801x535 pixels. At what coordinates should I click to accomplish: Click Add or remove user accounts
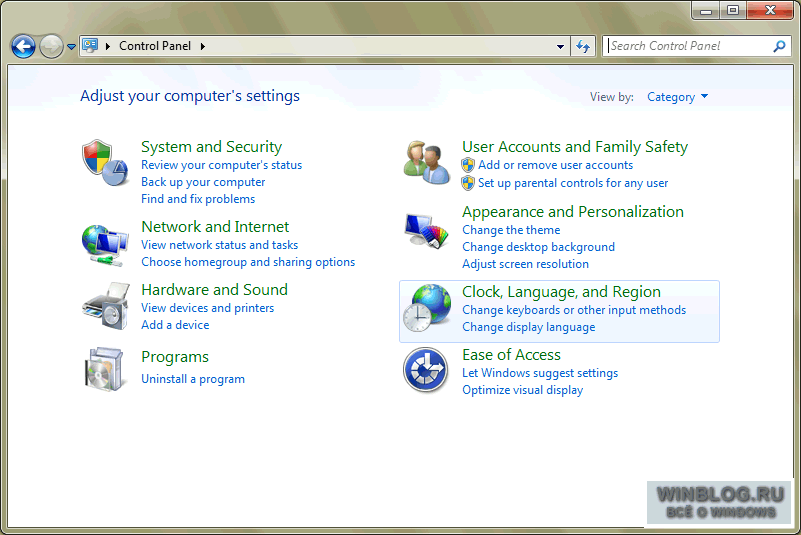555,165
